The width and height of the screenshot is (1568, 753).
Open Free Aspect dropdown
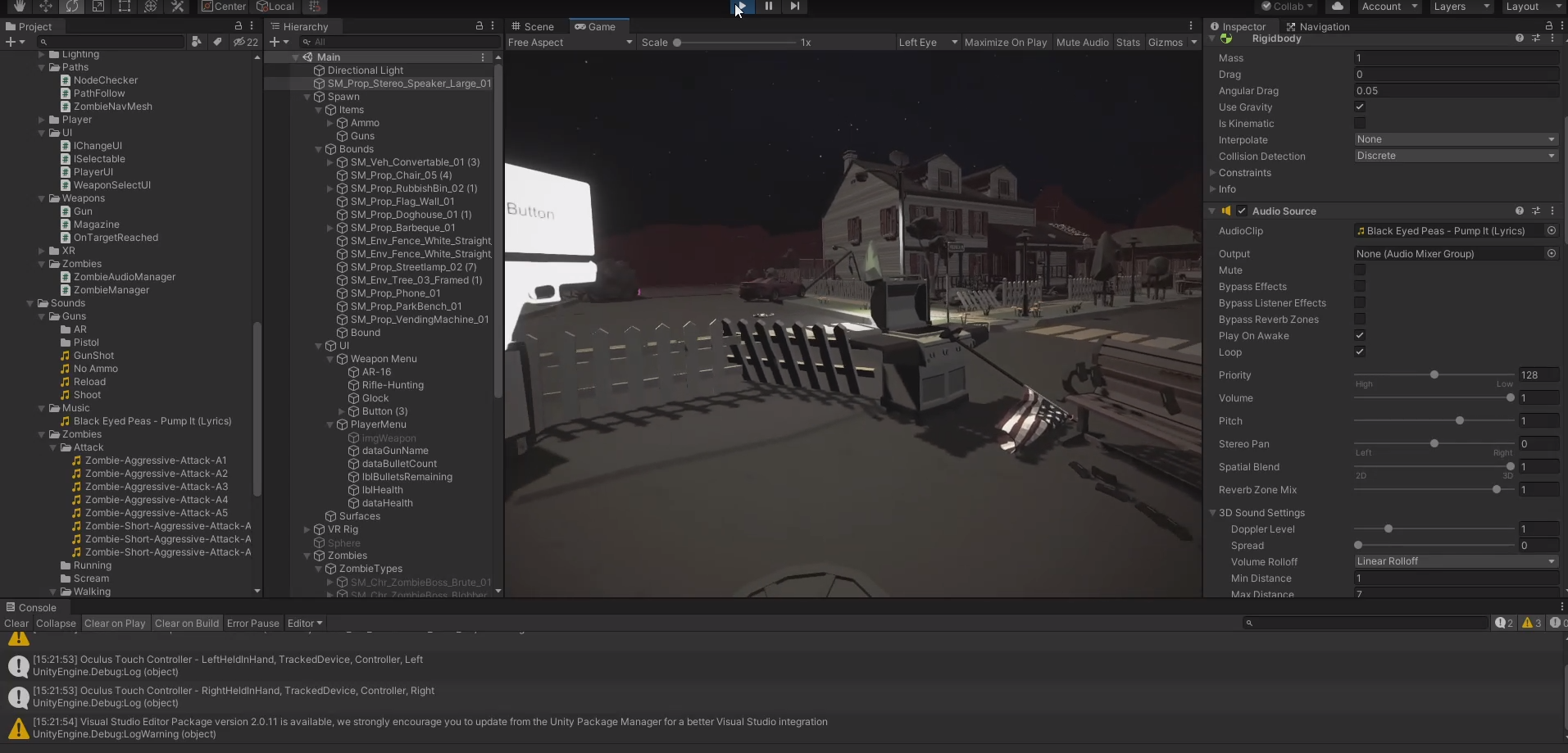pyautogui.click(x=570, y=43)
